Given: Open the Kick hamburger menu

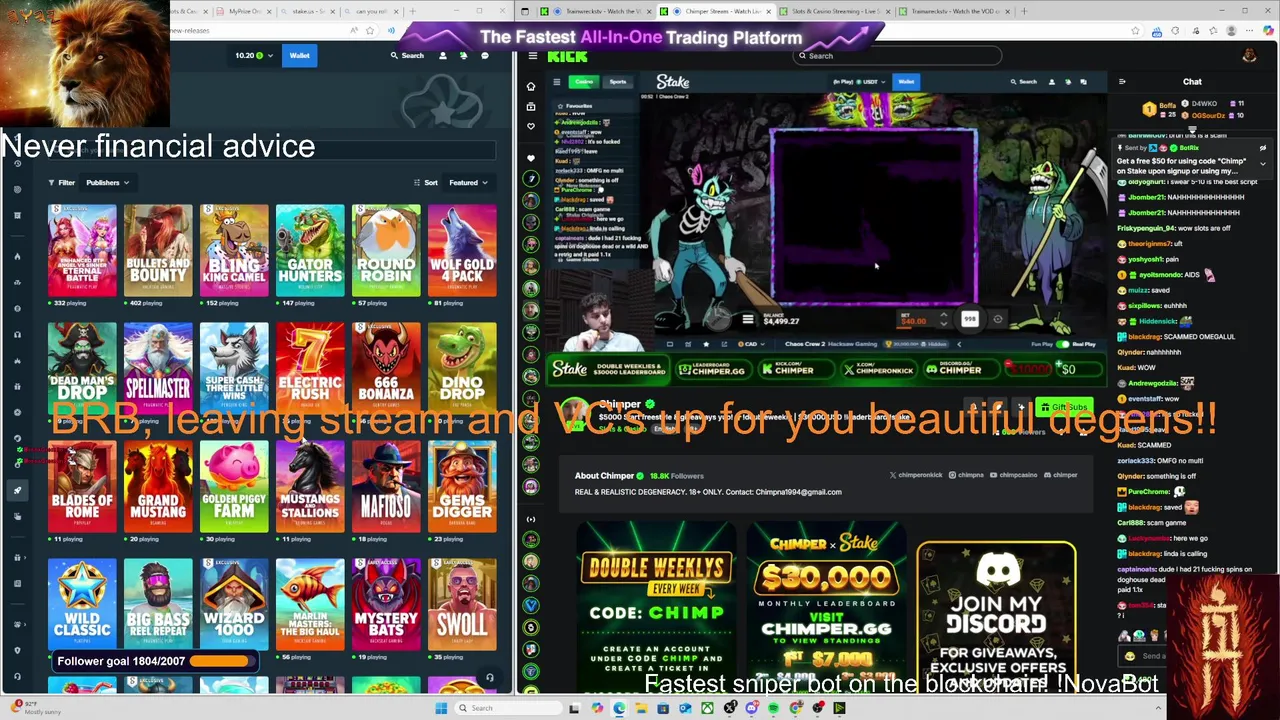Looking at the screenshot, I should click(533, 56).
